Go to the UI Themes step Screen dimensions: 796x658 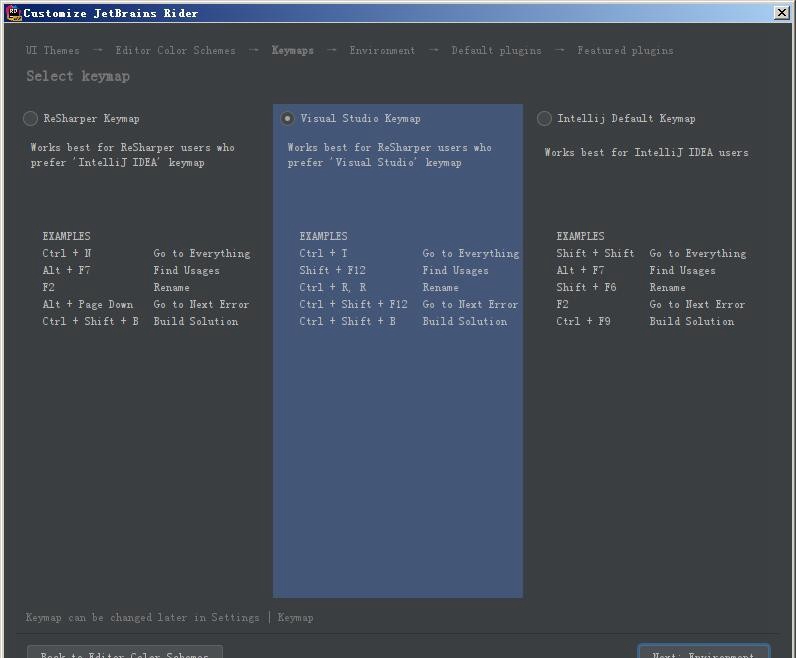pos(53,50)
